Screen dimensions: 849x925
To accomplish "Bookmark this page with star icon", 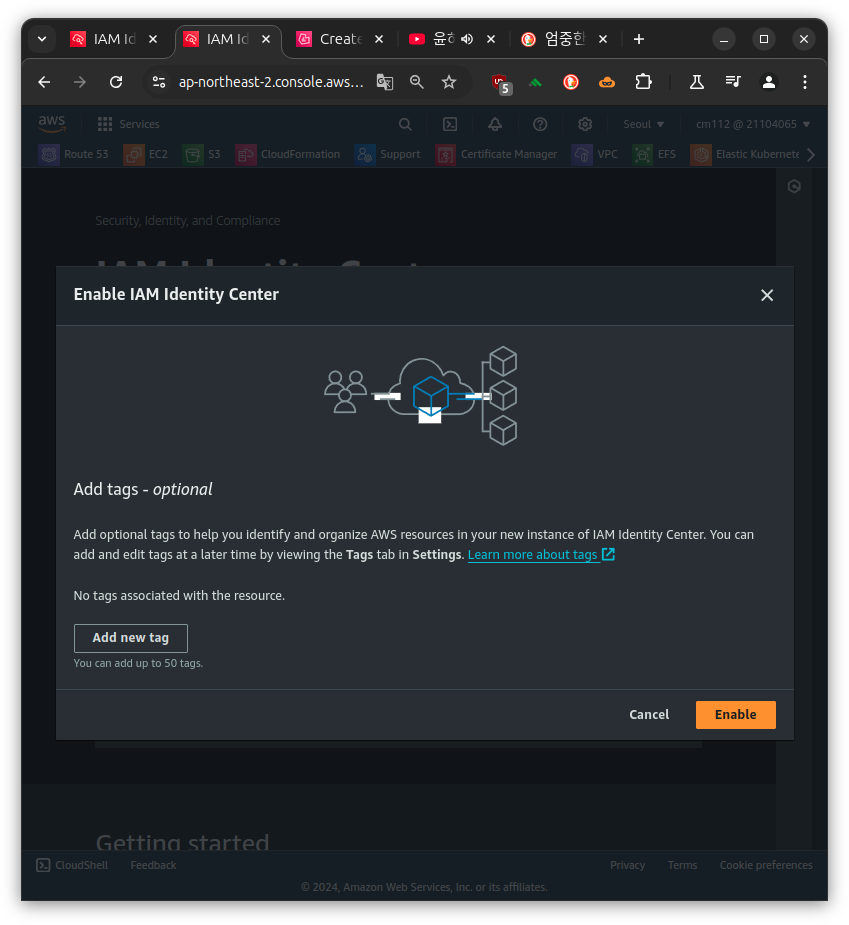I will pyautogui.click(x=449, y=82).
